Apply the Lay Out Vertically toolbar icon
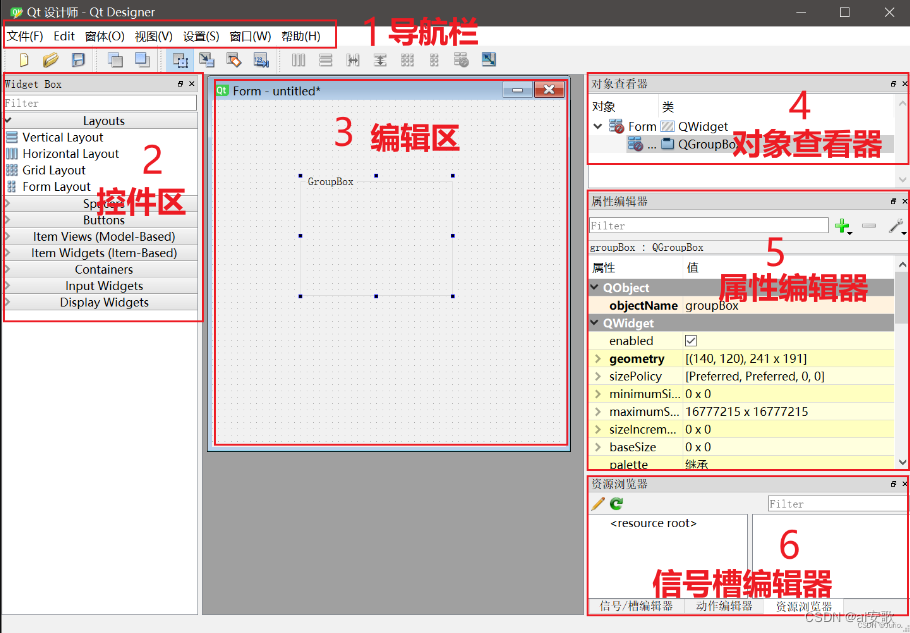The height and width of the screenshot is (633, 910). pos(326,60)
